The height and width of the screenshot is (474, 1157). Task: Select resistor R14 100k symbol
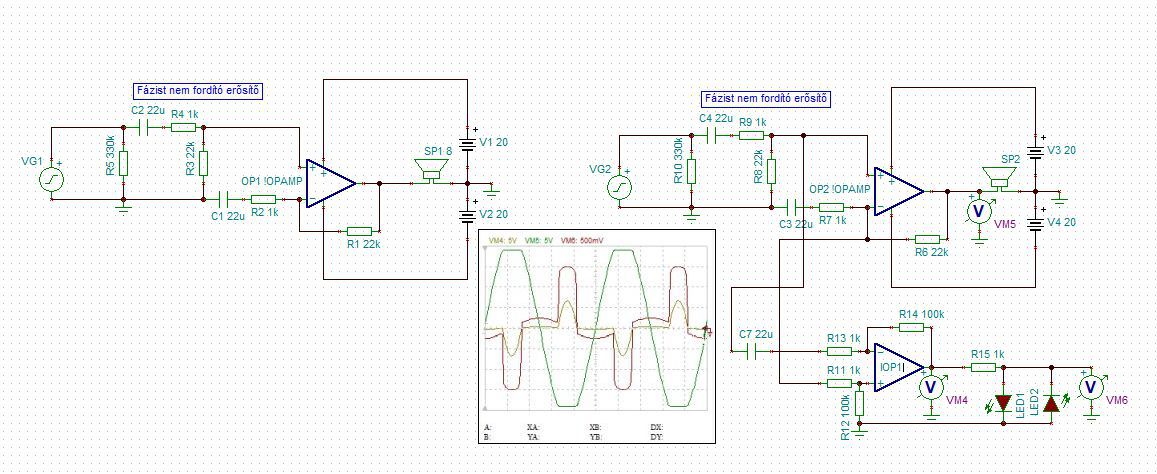911,327
